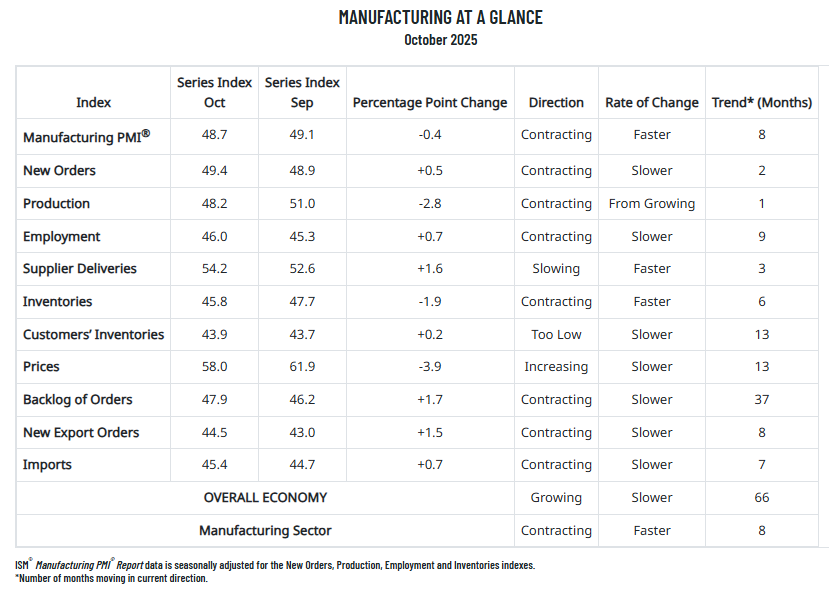Click the Direction column header
829x589 pixels.
(x=556, y=103)
